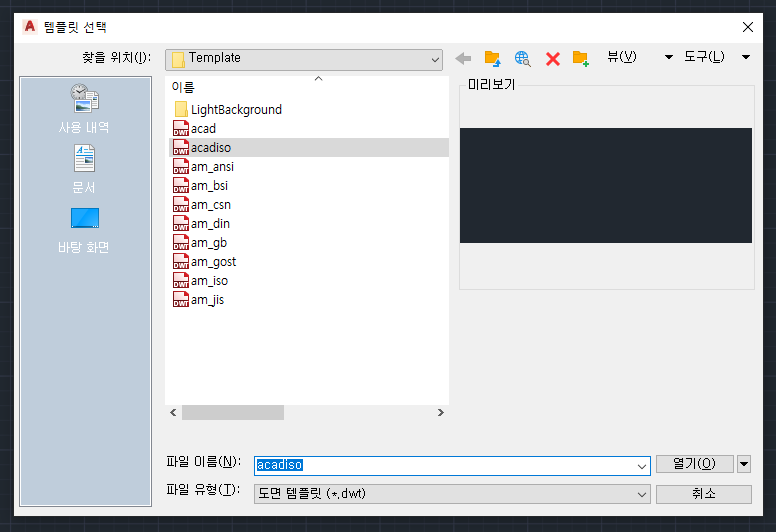Expand the 파일 유형 file type dropdown
This screenshot has width=776, height=532.
[x=642, y=494]
